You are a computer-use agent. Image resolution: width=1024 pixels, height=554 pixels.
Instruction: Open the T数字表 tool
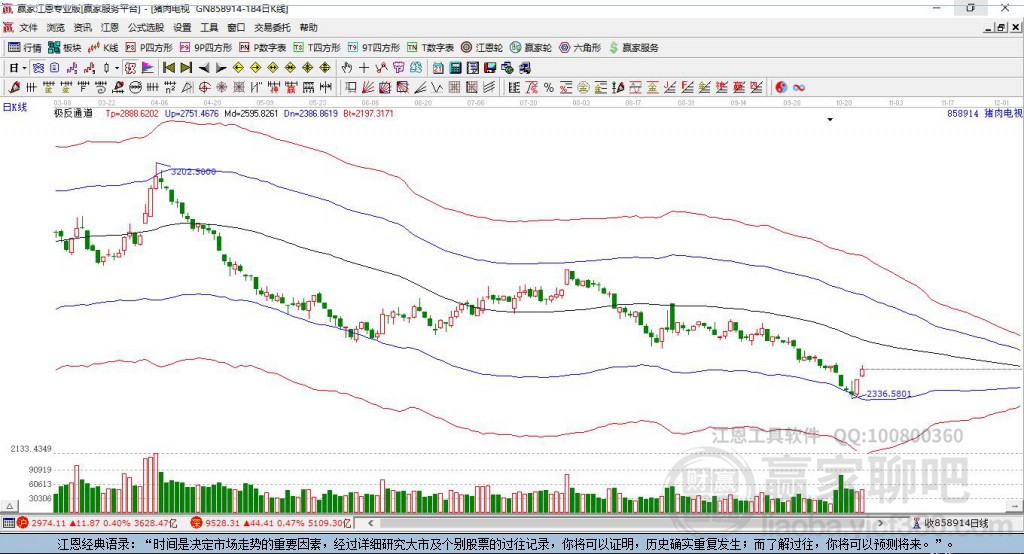point(430,48)
